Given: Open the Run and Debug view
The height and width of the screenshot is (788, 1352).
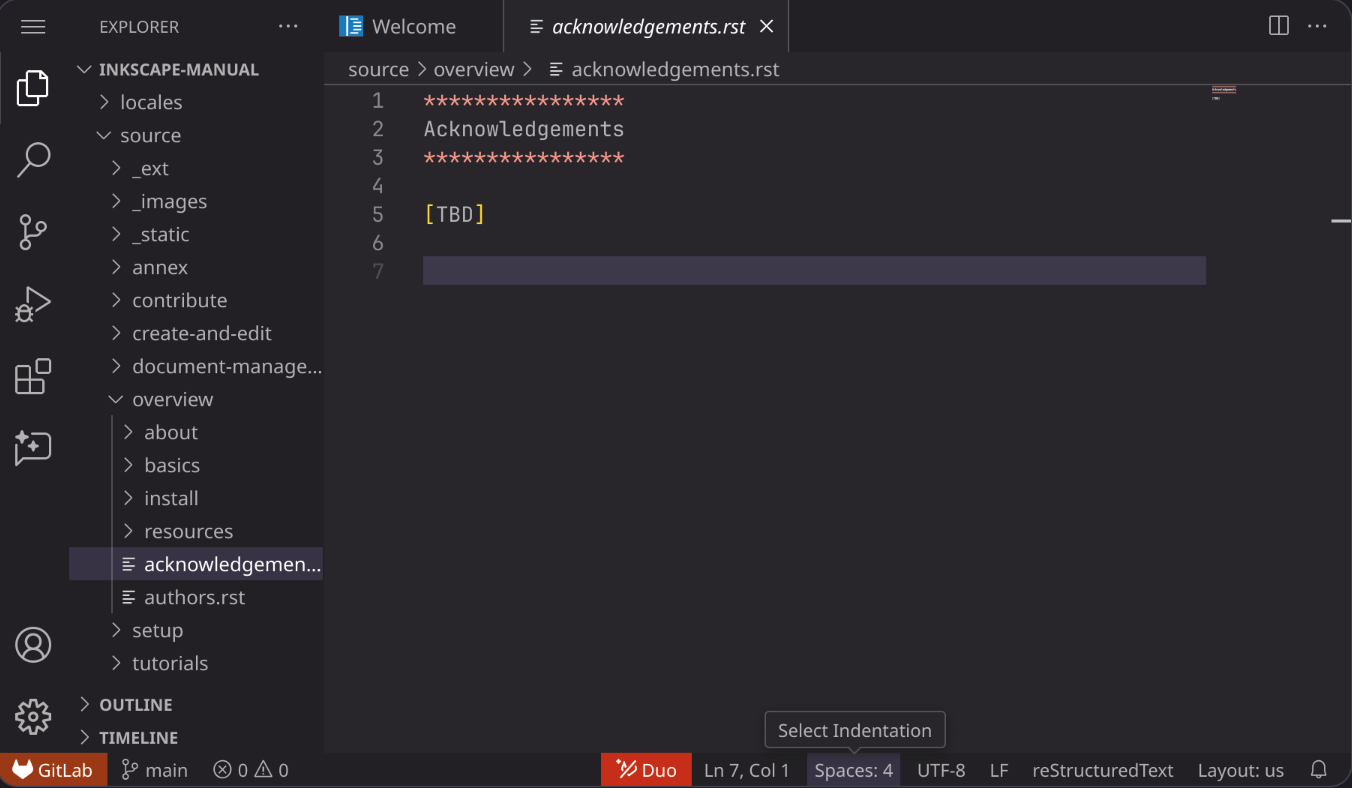Looking at the screenshot, I should [33, 304].
